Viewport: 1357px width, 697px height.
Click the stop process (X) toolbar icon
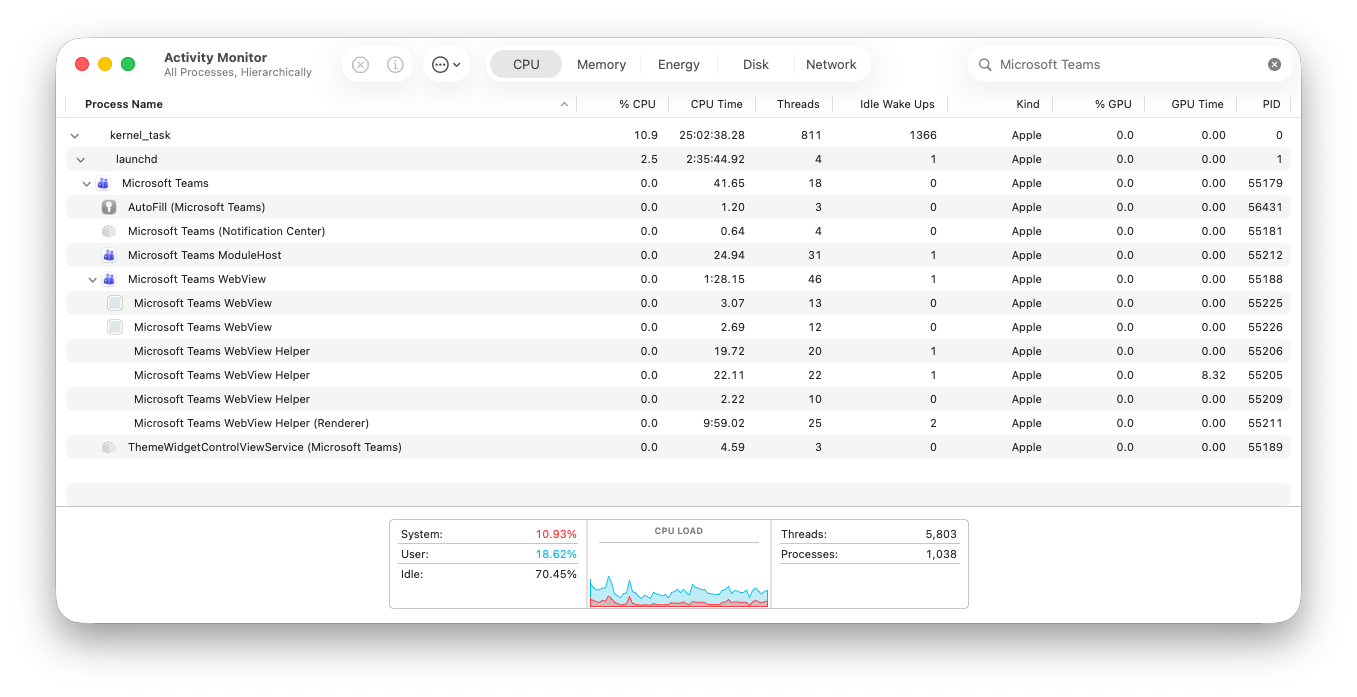[x=361, y=64]
